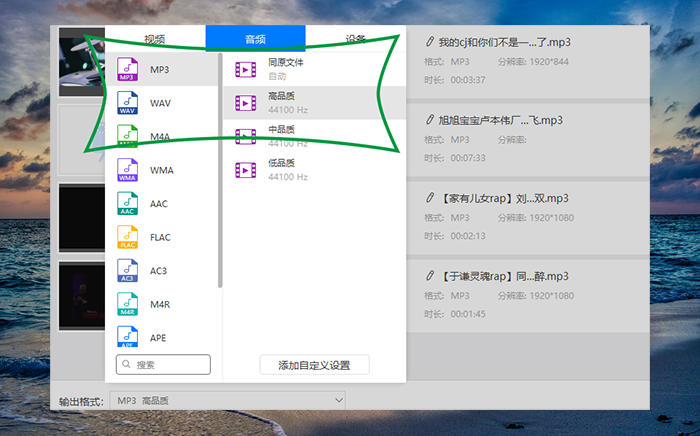
Task: Select the MP3 format icon
Action: [127, 69]
